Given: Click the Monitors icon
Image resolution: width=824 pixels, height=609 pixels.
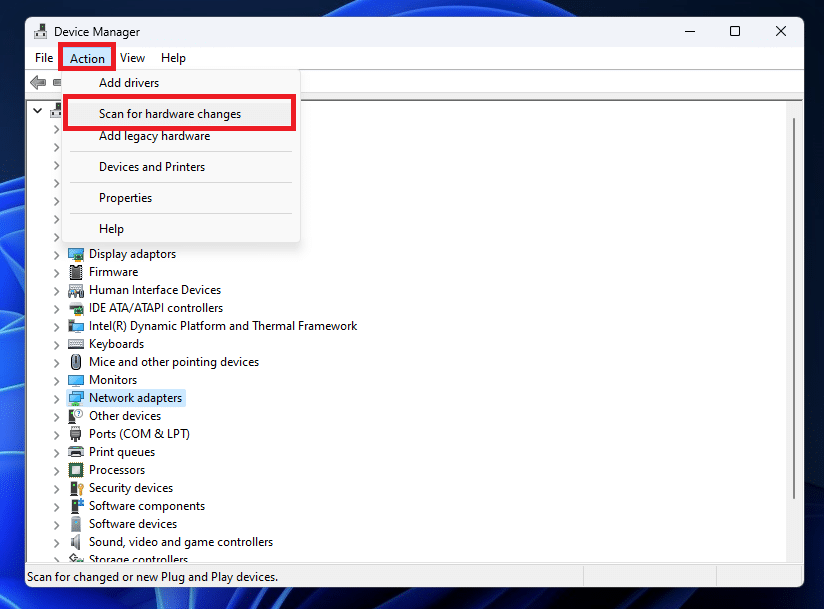Looking at the screenshot, I should [x=76, y=379].
